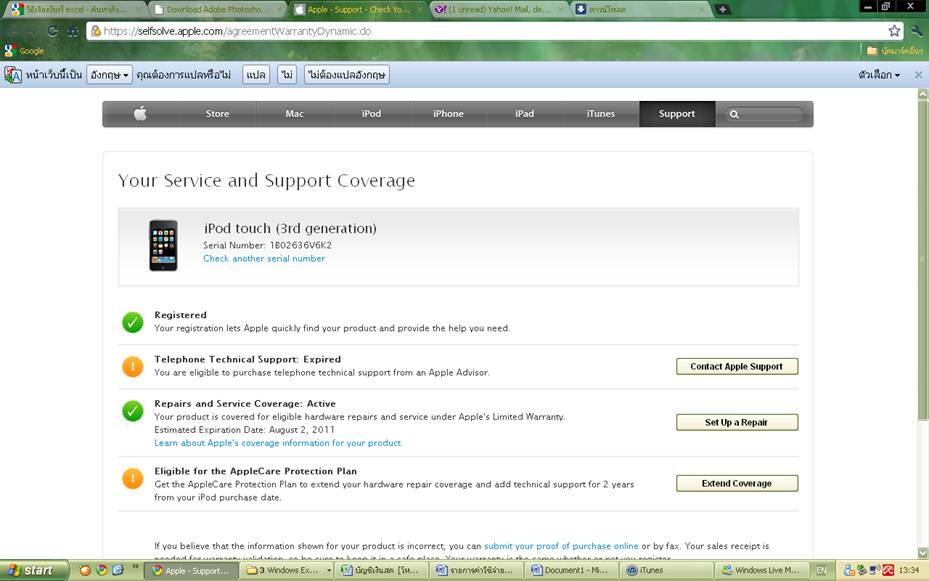Open the iPod navigation item
Image resolution: width=929 pixels, height=581 pixels.
pos(371,114)
